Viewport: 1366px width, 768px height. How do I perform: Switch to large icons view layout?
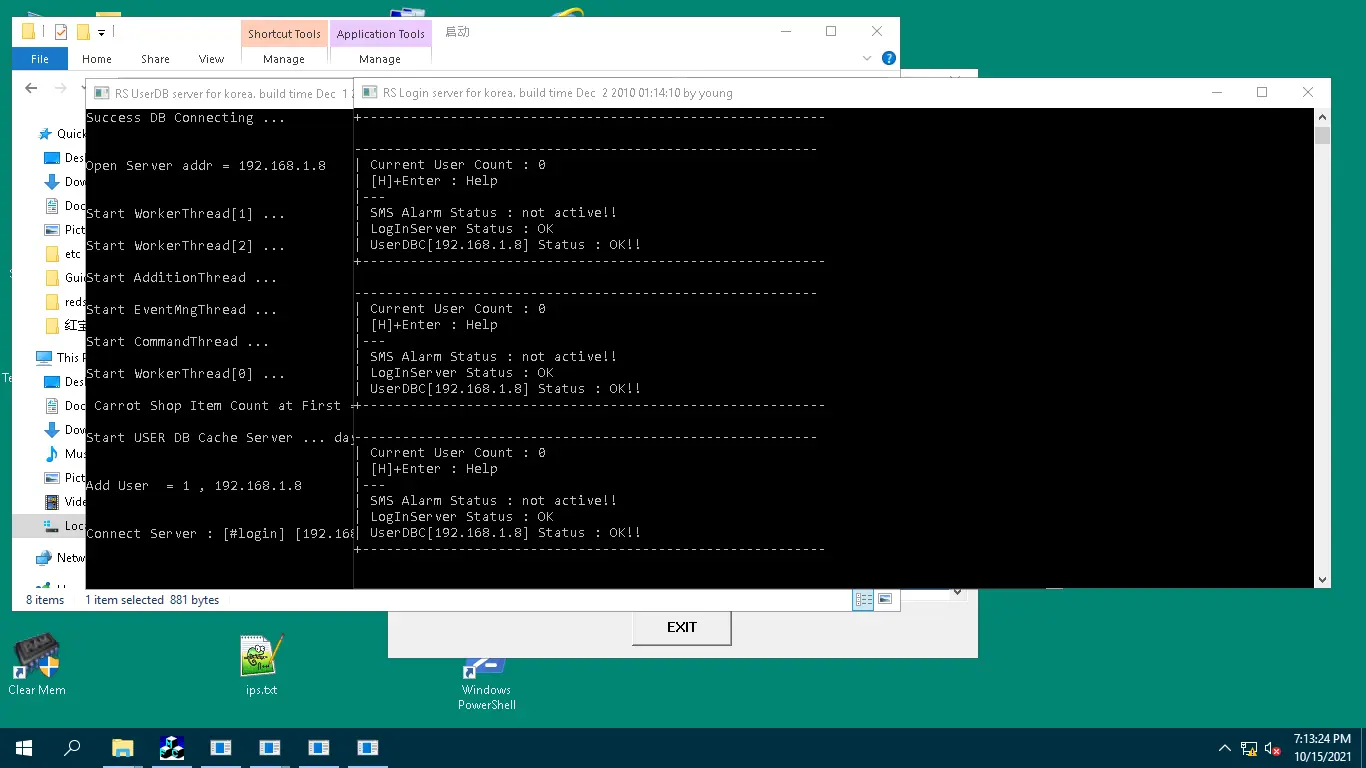pos(885,599)
